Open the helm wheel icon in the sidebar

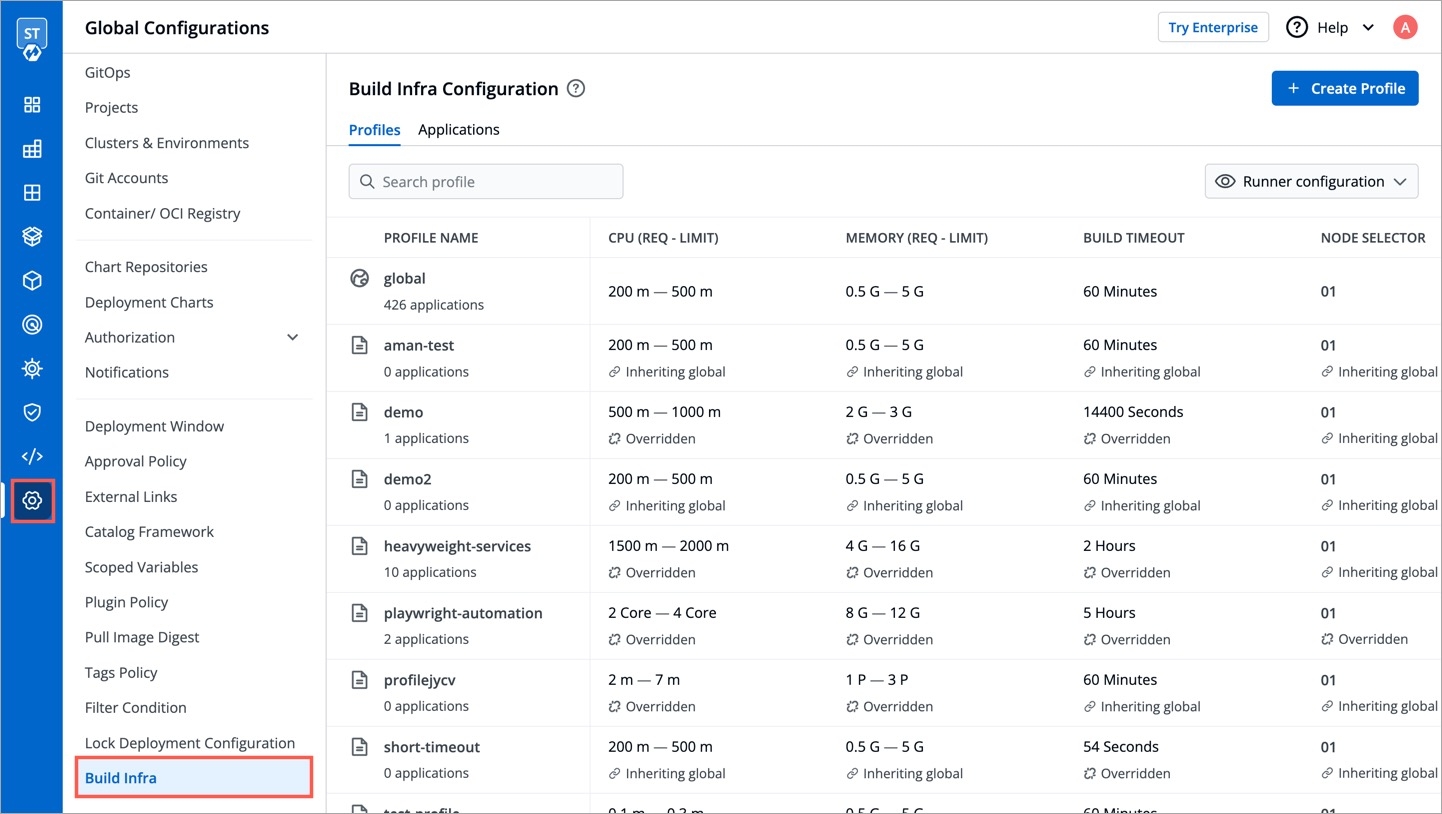(x=32, y=369)
